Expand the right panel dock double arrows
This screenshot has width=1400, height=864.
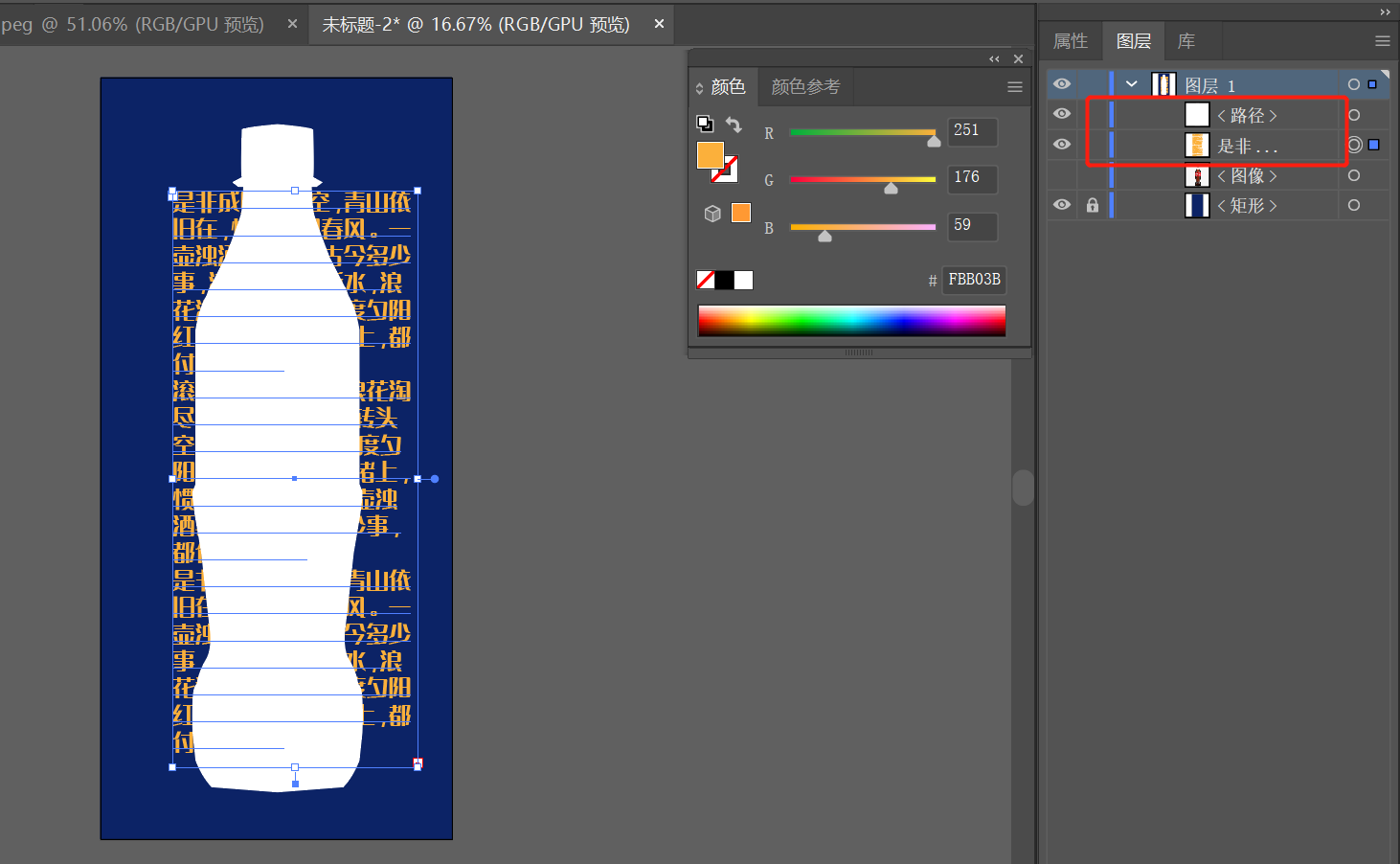point(1385,11)
